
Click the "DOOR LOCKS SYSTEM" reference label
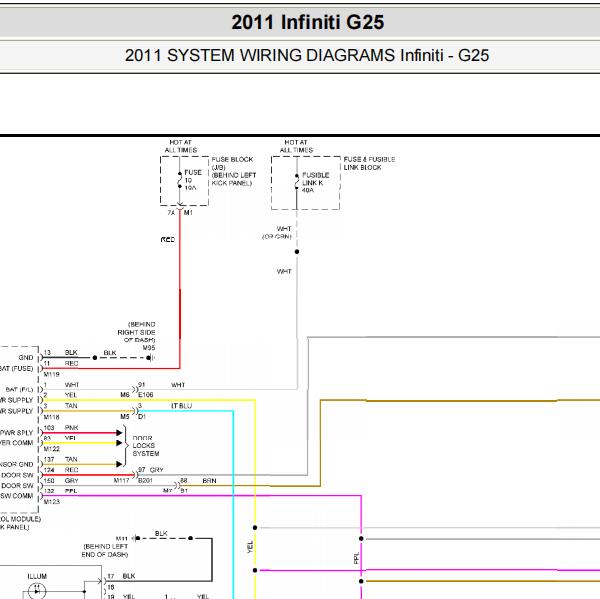tap(146, 446)
